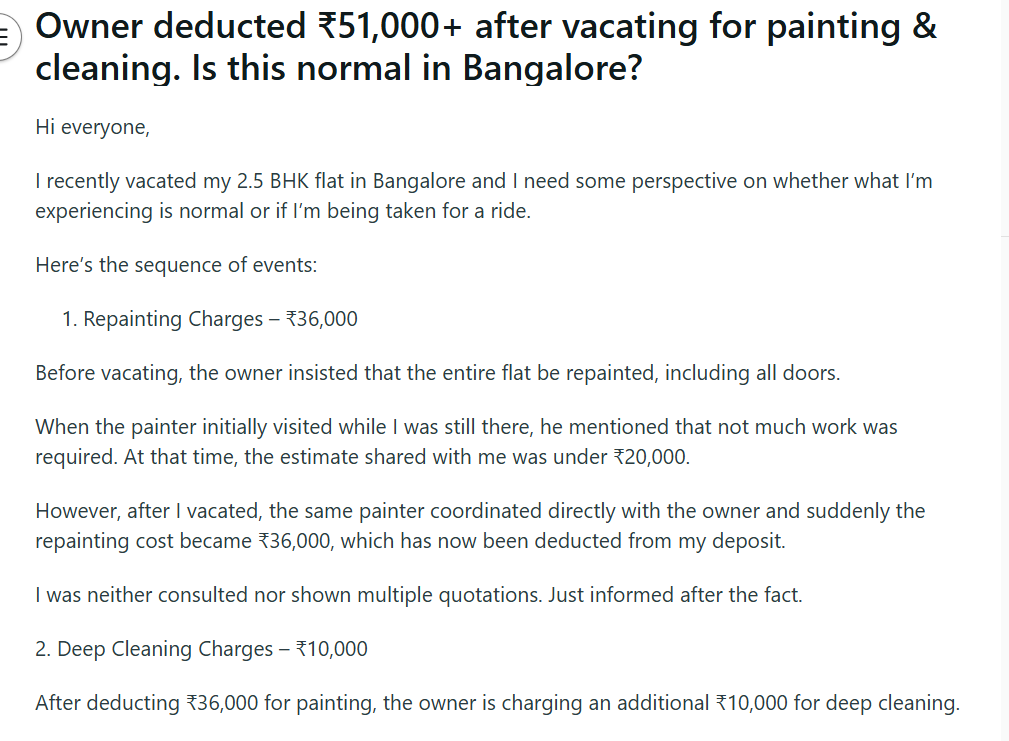1009x741 pixels.
Task: Click the 'Hi everyone,' greeting line
Action: pos(93,127)
